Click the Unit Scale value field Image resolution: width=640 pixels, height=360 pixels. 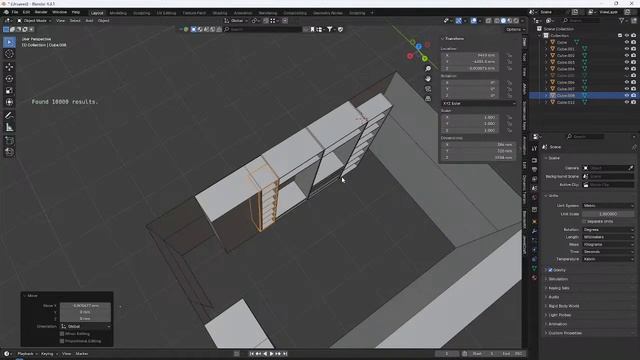pyautogui.click(x=608, y=214)
